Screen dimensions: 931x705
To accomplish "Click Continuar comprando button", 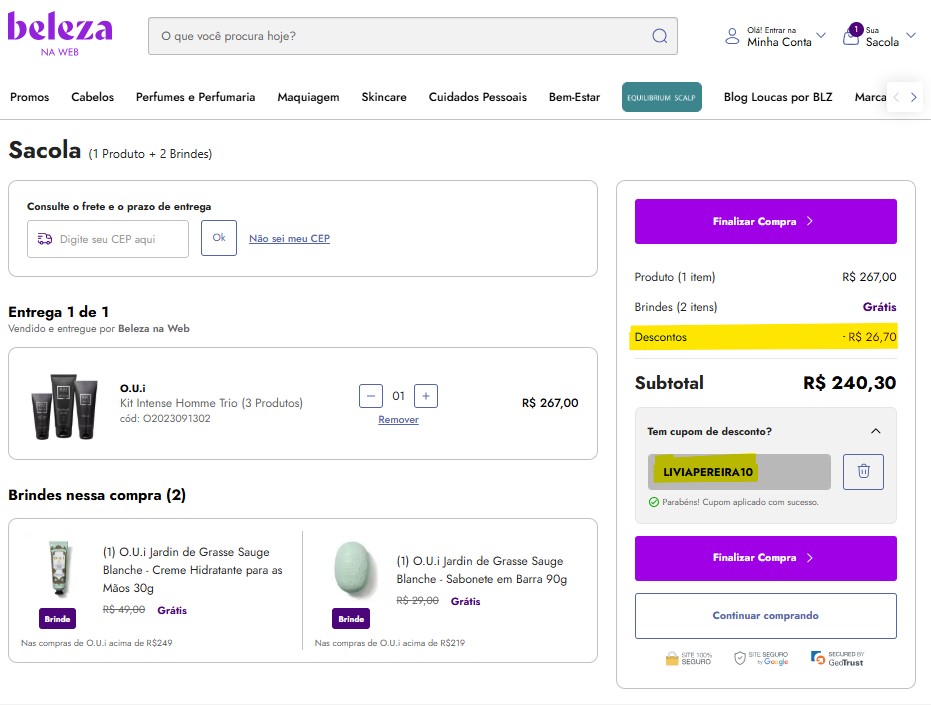I will [x=765, y=616].
